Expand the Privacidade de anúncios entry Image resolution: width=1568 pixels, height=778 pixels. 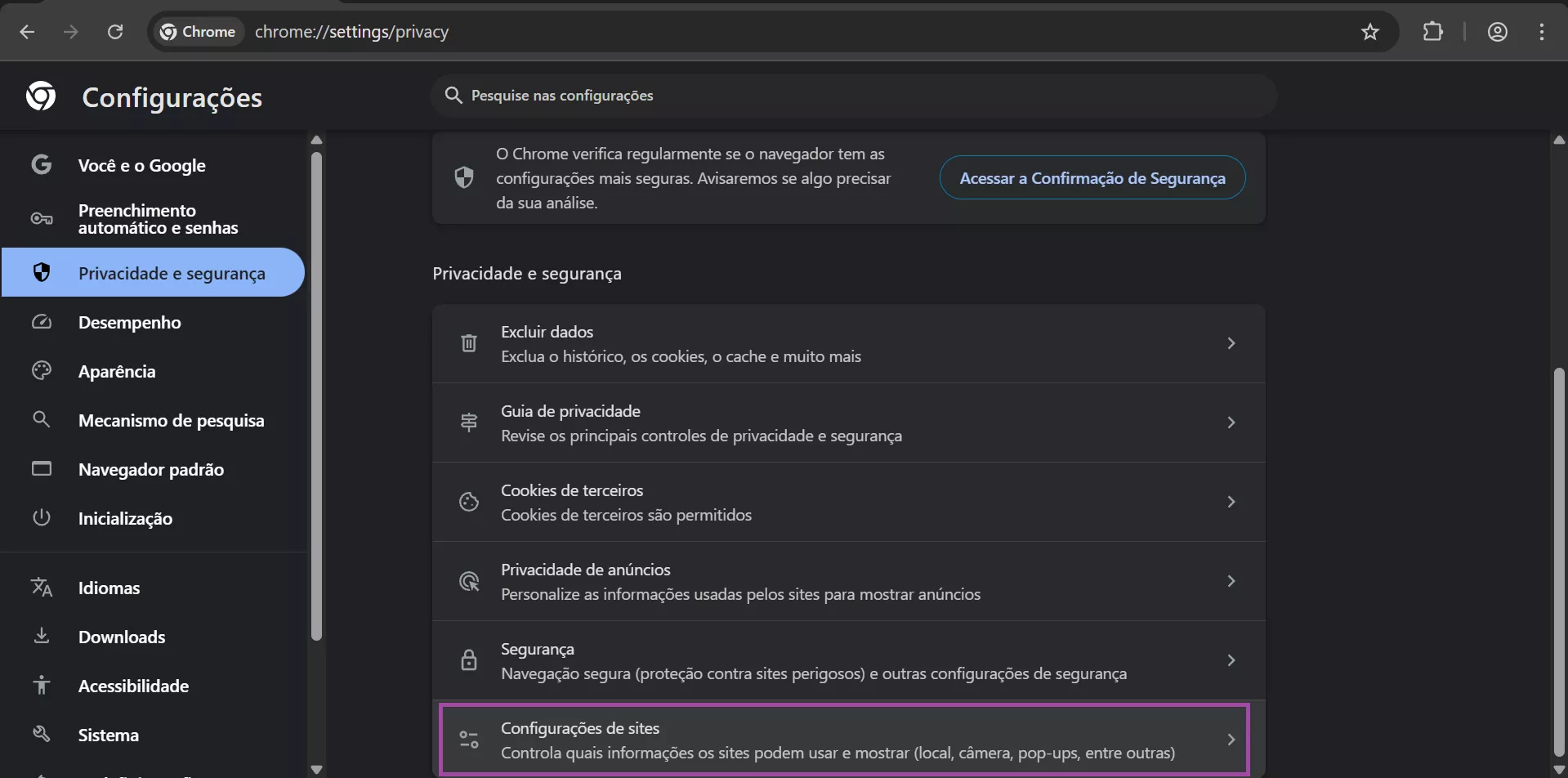click(x=1231, y=580)
